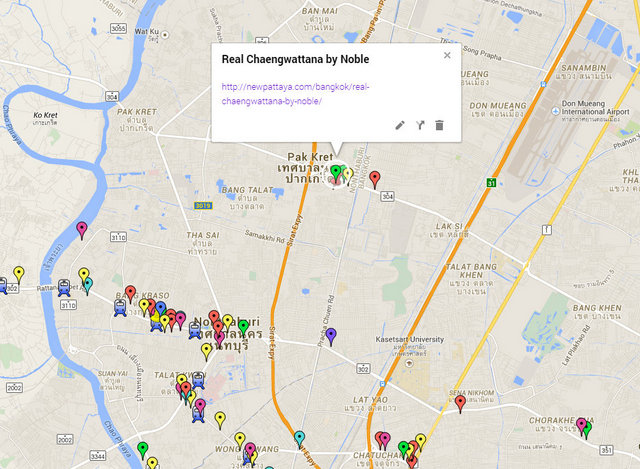640x469 pixels.
Task: Click the Talat Bang Khen label
Action: click(471, 279)
